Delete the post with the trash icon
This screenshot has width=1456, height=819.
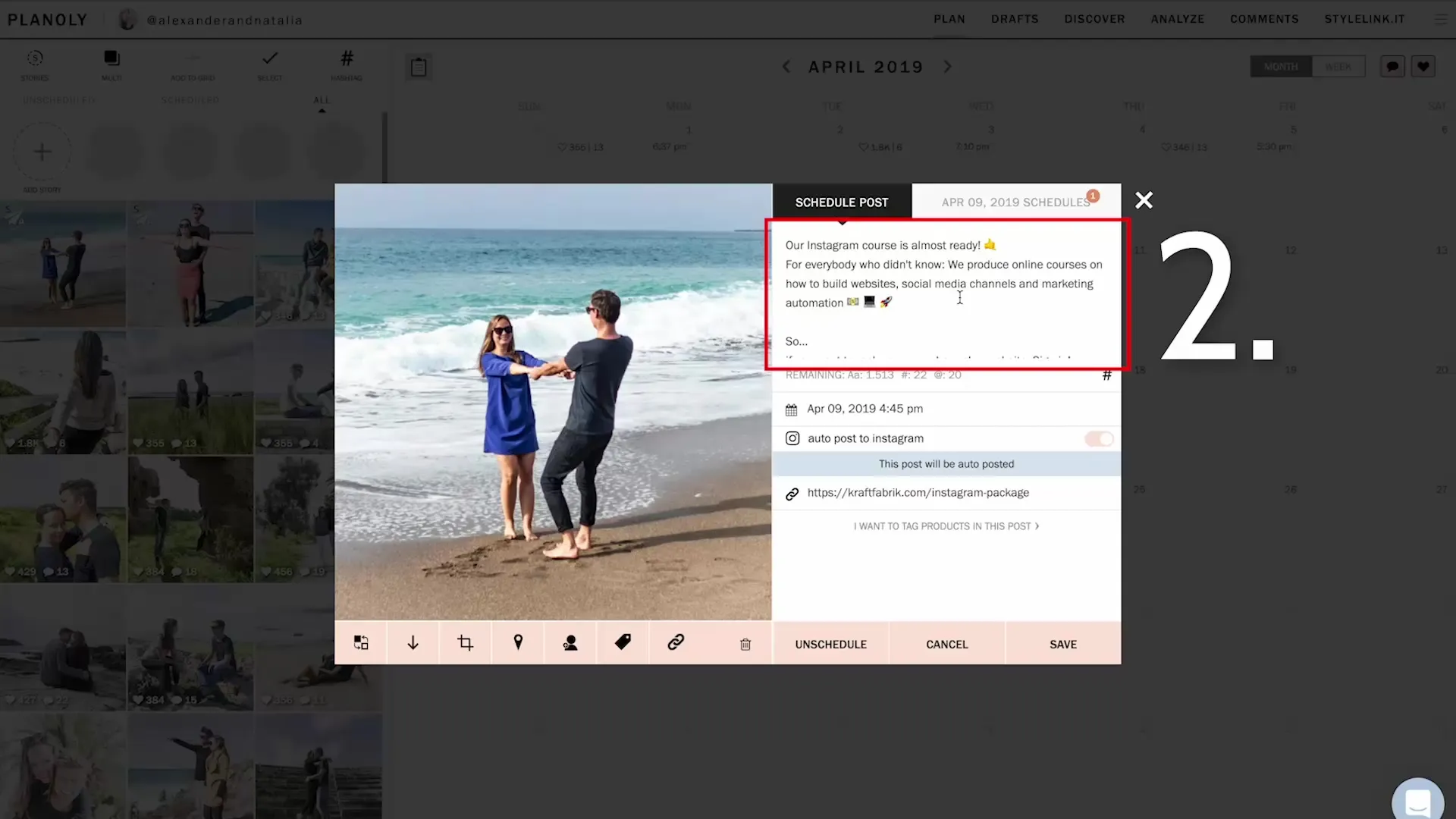point(745,645)
